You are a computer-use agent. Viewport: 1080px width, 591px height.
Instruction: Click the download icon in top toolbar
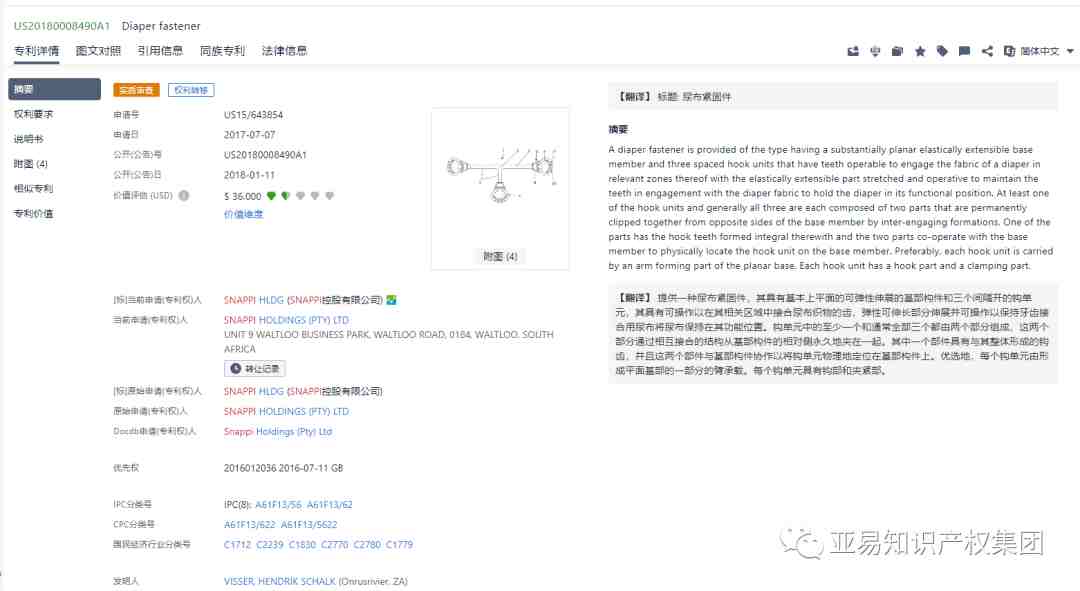(x=875, y=51)
